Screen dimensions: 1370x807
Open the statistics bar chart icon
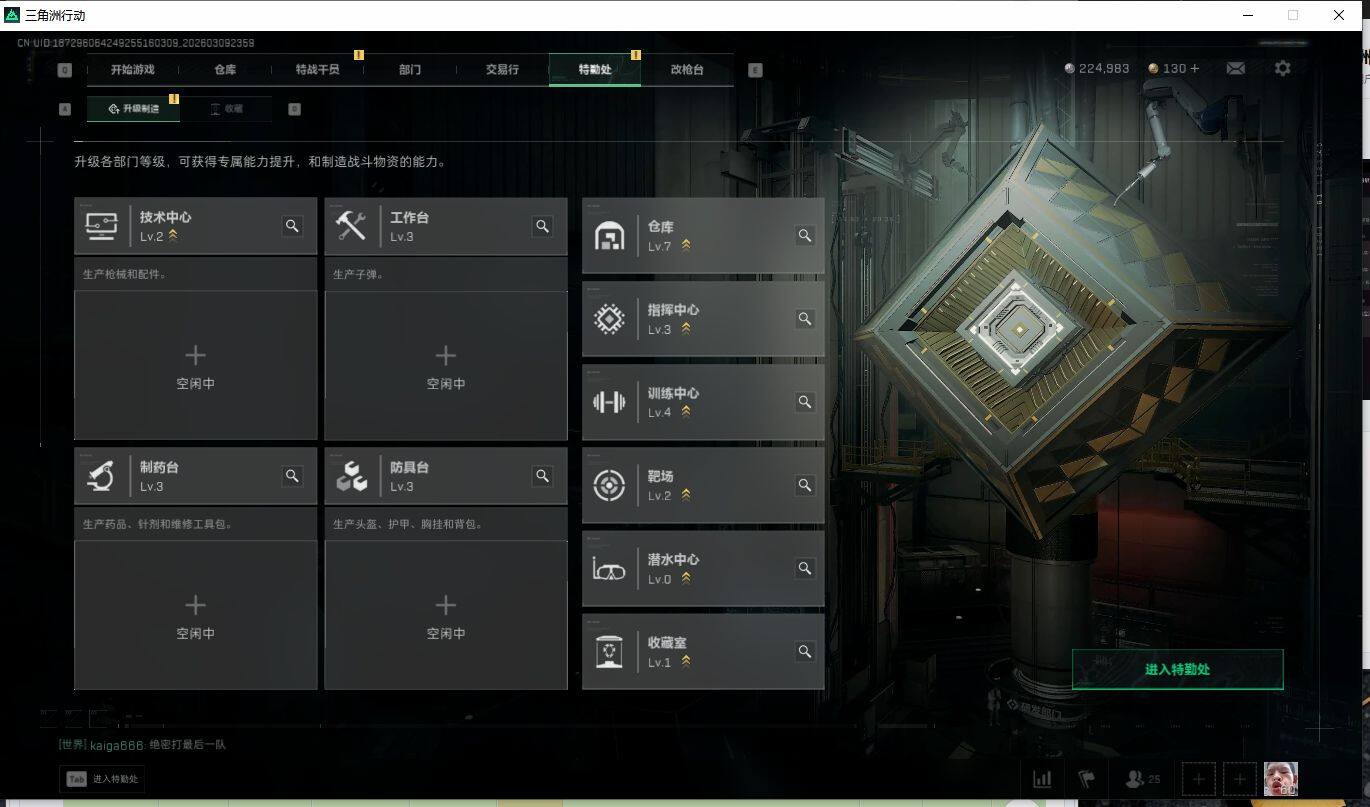click(x=1042, y=779)
